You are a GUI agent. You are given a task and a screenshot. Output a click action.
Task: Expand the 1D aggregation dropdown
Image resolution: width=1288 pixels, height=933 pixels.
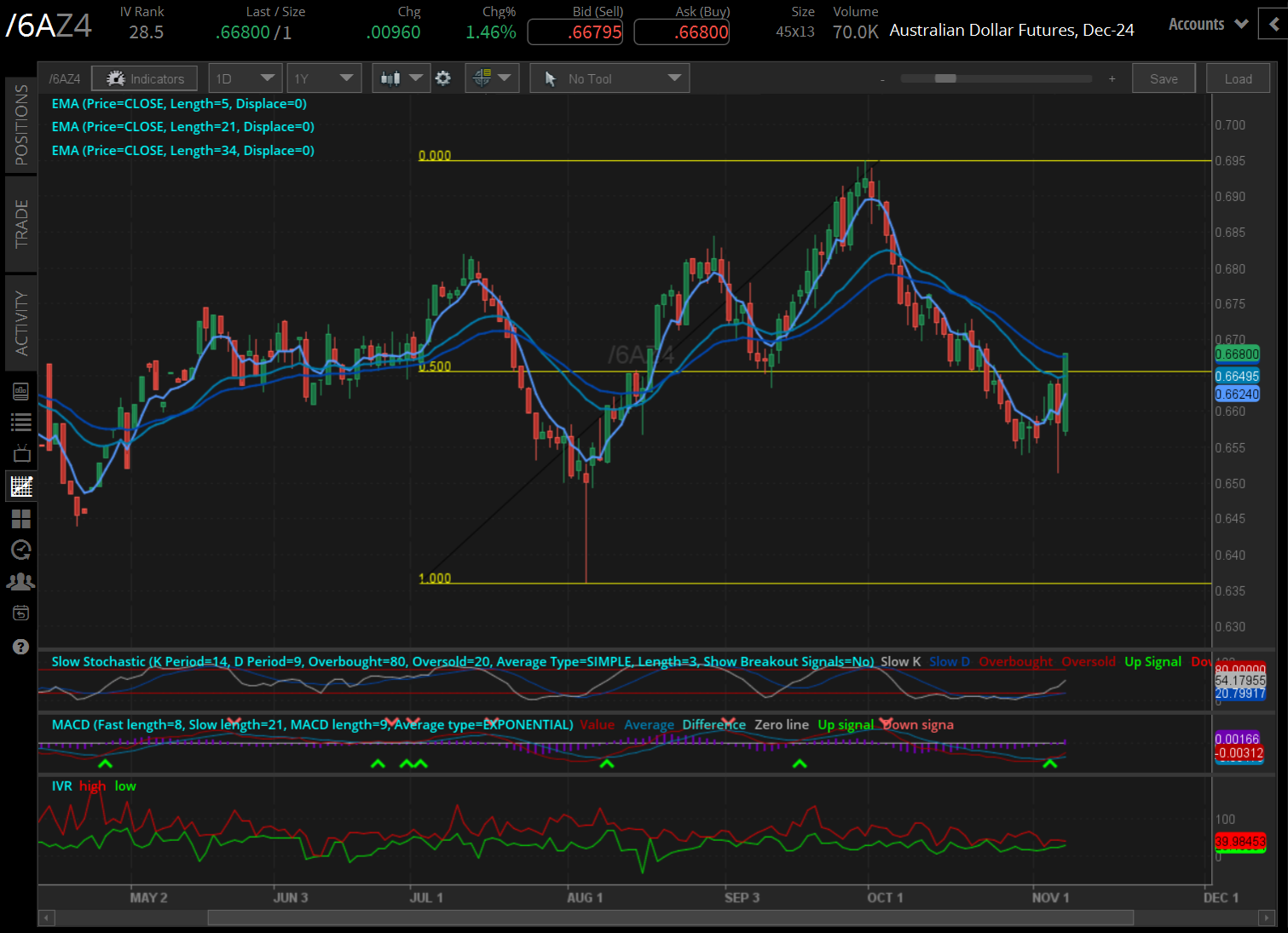pos(245,78)
